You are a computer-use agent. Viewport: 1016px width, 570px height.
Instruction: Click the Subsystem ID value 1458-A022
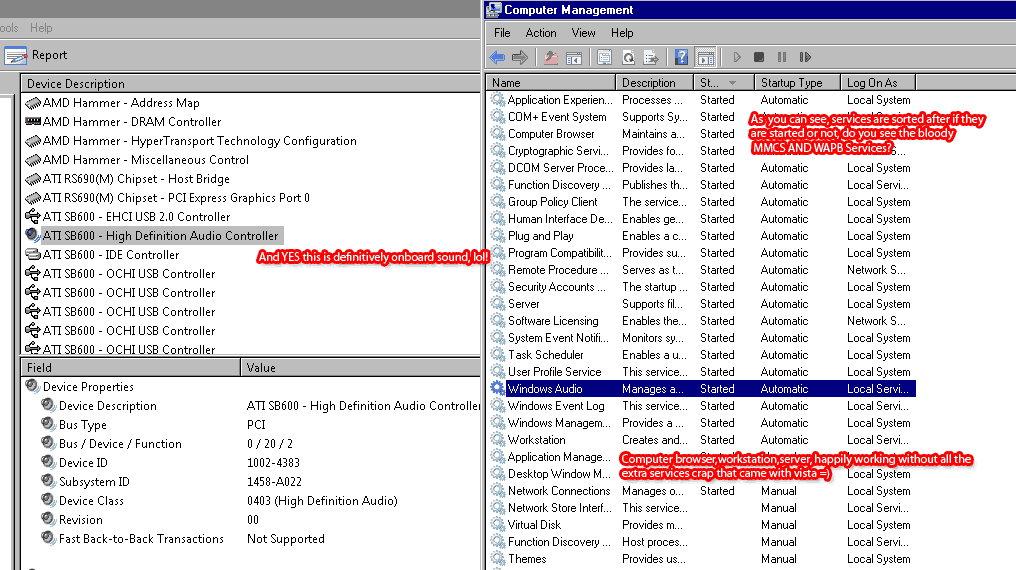[x=274, y=481]
